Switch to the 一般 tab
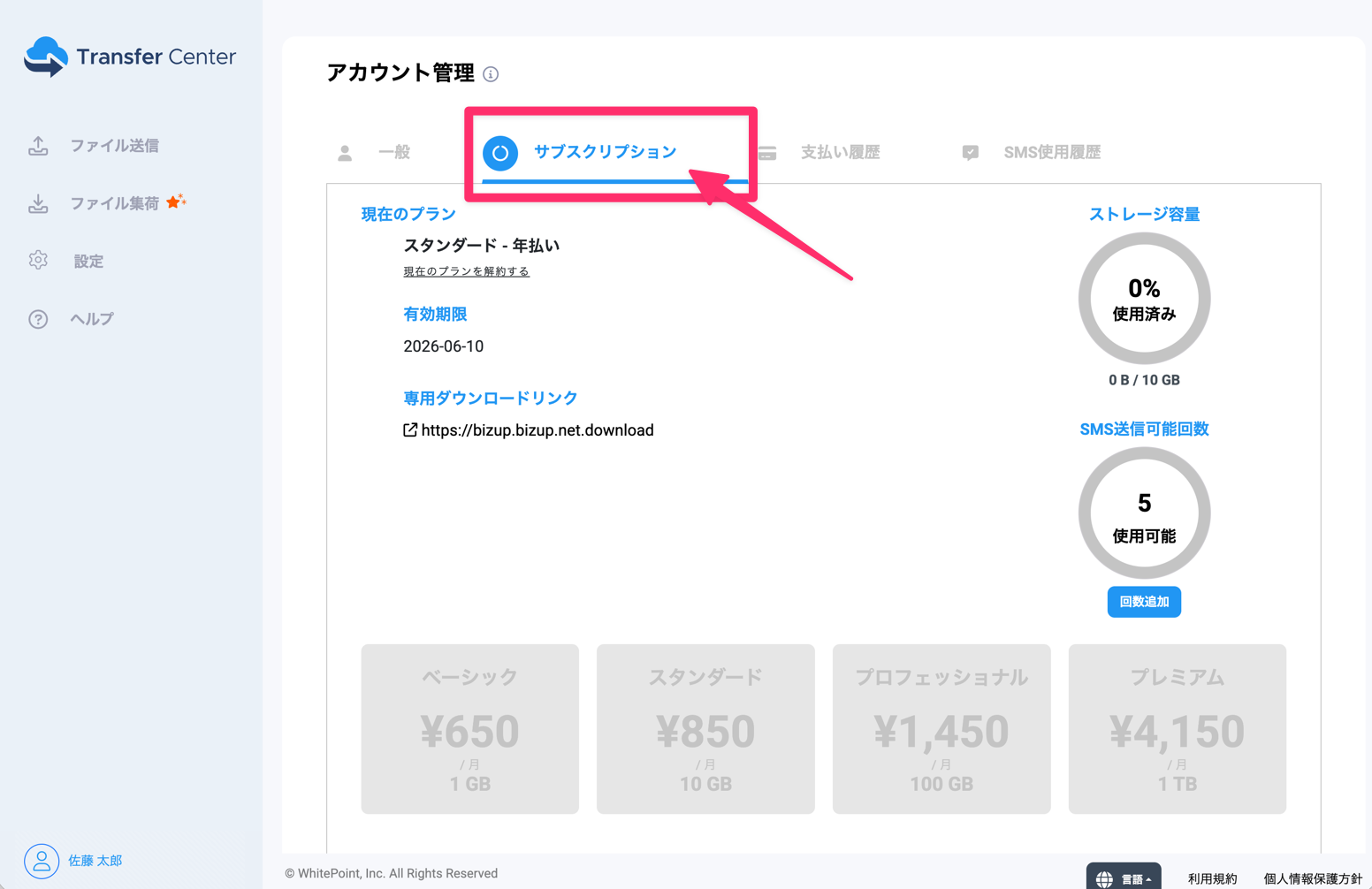This screenshot has height=889, width=1372. click(x=393, y=153)
